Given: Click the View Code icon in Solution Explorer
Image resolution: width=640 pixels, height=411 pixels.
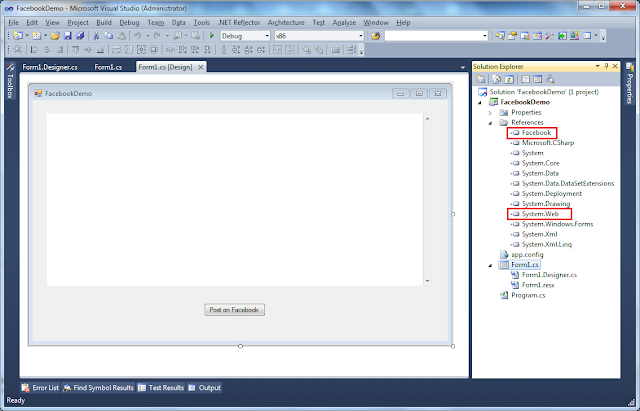Looking at the screenshot, I should pos(526,79).
